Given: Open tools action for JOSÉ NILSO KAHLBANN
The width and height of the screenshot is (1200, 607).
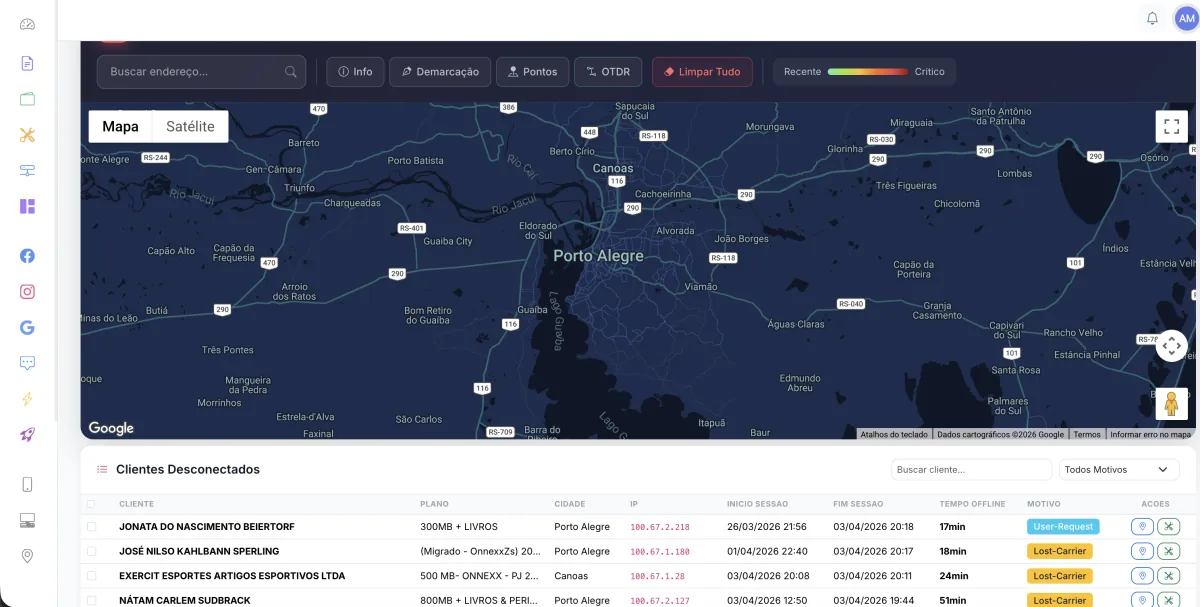Looking at the screenshot, I should pyautogui.click(x=1169, y=551).
